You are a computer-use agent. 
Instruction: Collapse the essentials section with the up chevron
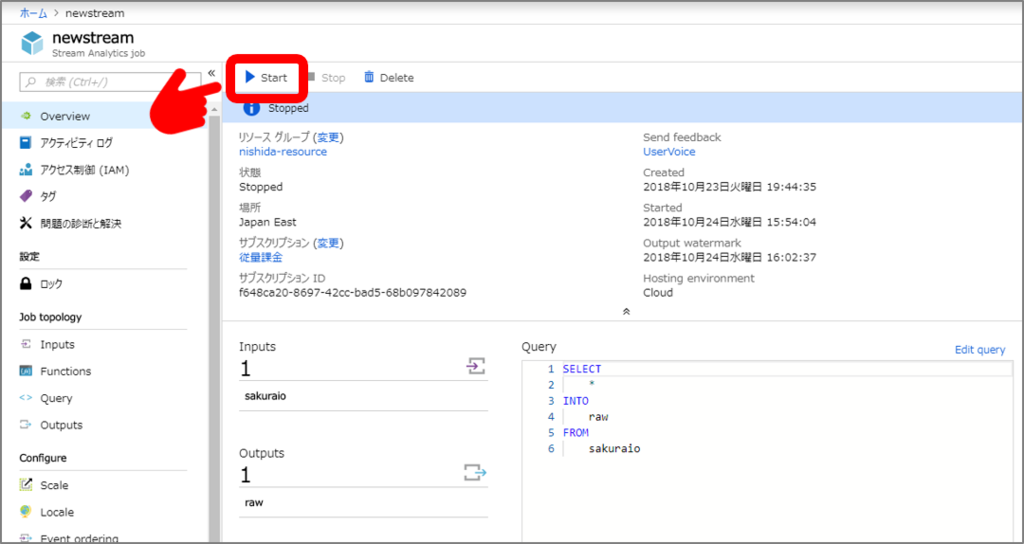click(x=626, y=312)
